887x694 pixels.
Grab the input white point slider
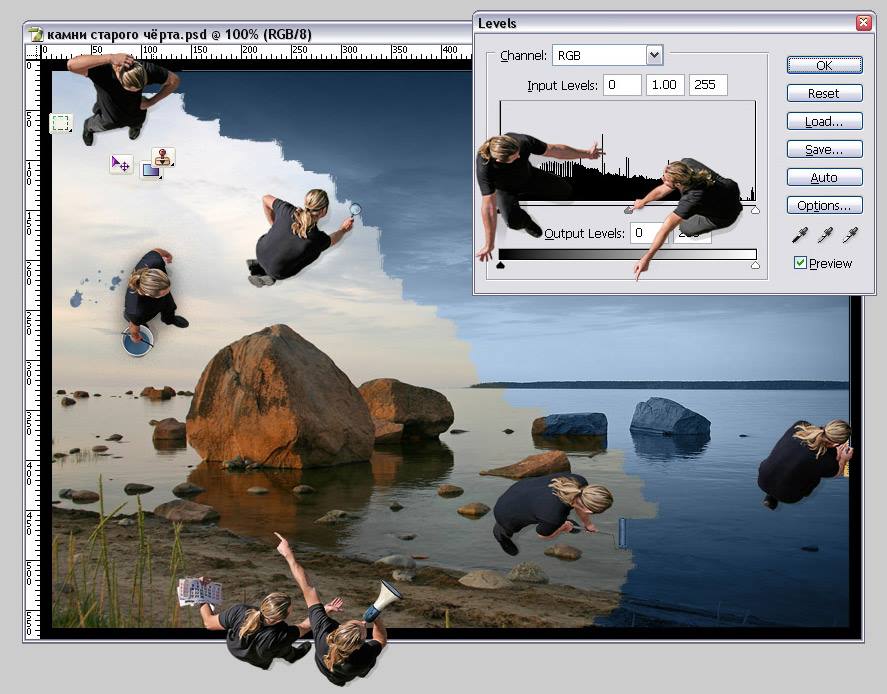click(x=755, y=210)
